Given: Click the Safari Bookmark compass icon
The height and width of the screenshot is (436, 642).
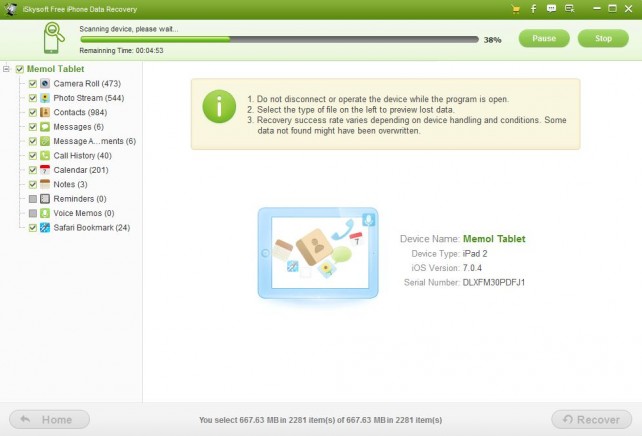Looking at the screenshot, I should point(45,228).
